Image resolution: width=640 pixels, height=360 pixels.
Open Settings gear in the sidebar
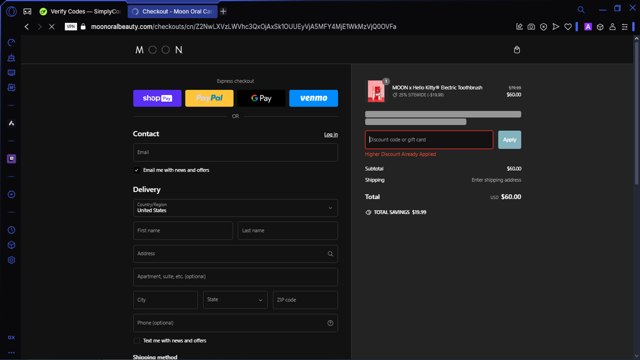(11, 260)
